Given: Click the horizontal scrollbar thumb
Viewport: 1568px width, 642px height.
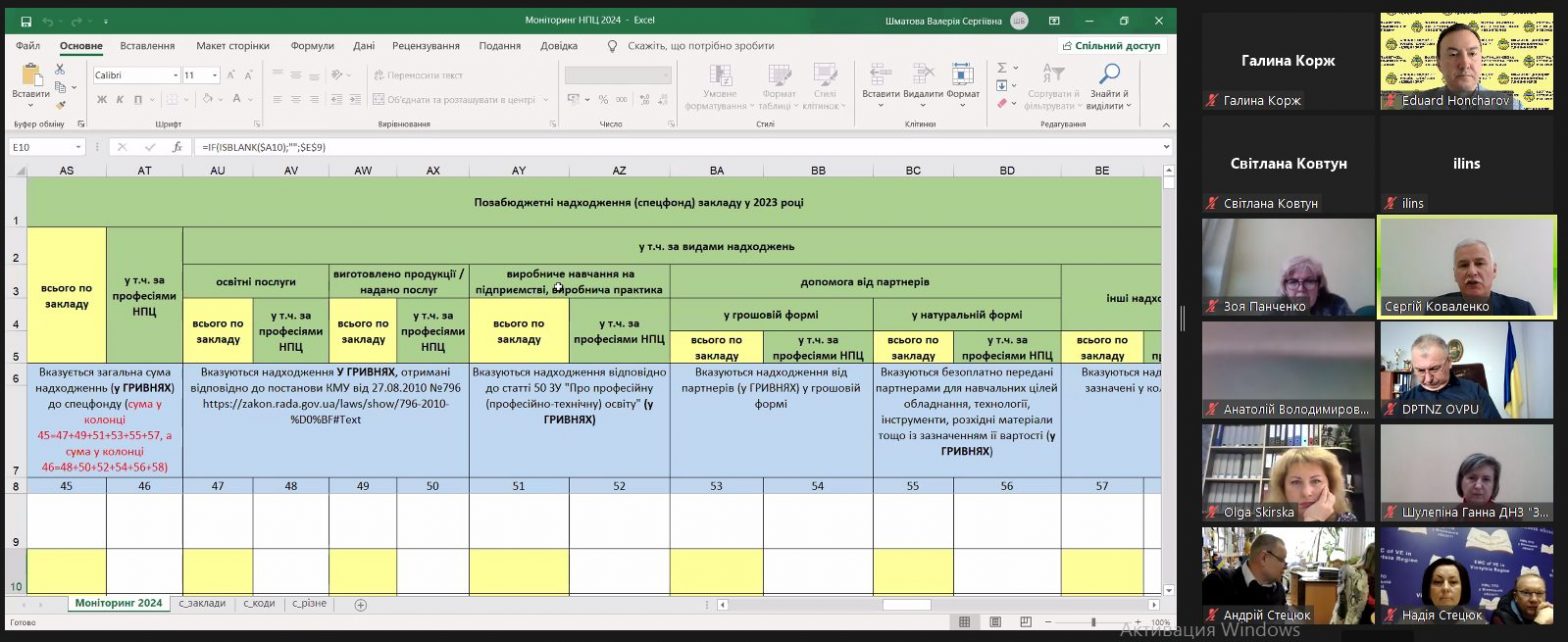Looking at the screenshot, I should [906, 604].
